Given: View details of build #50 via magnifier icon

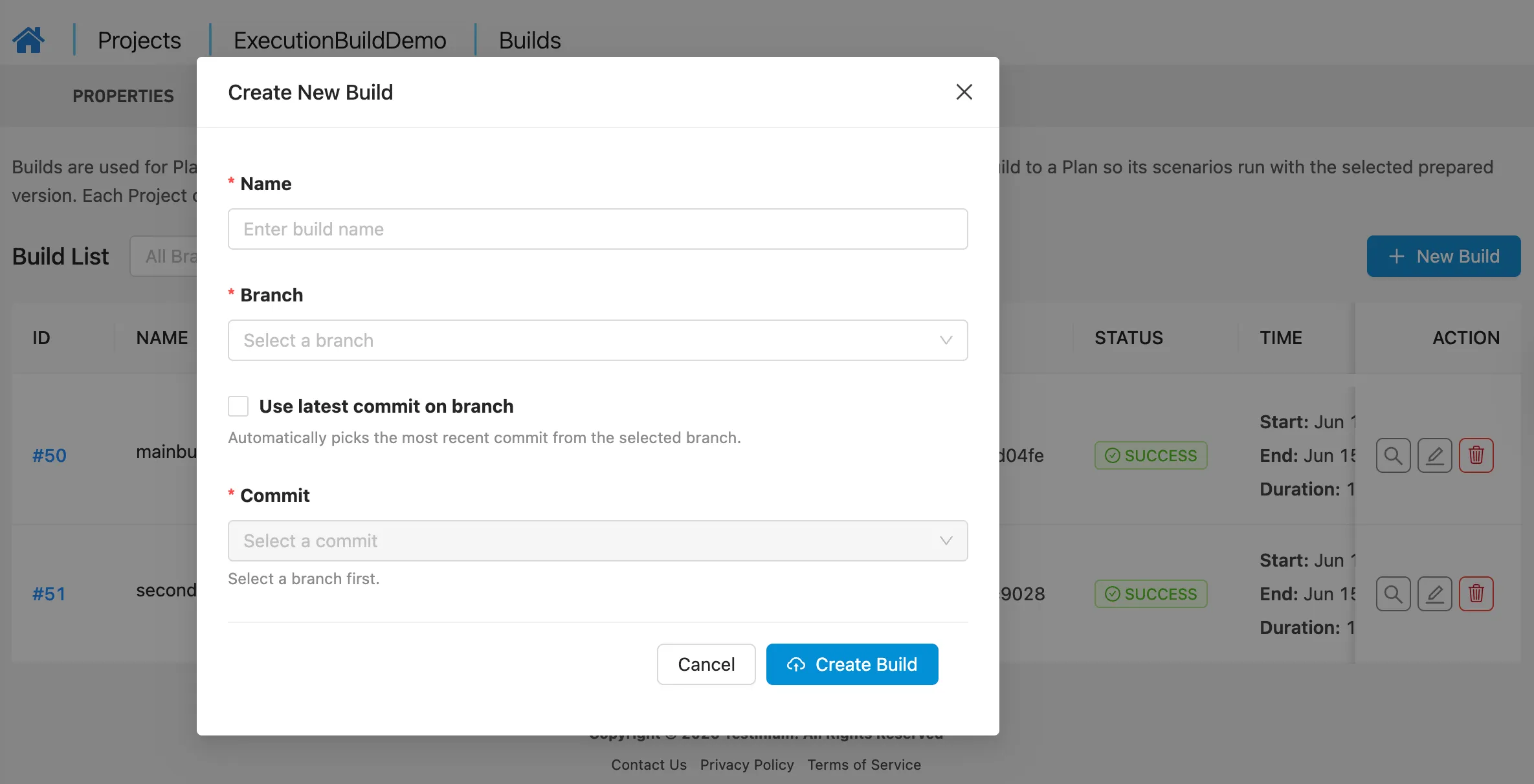Looking at the screenshot, I should (1393, 455).
